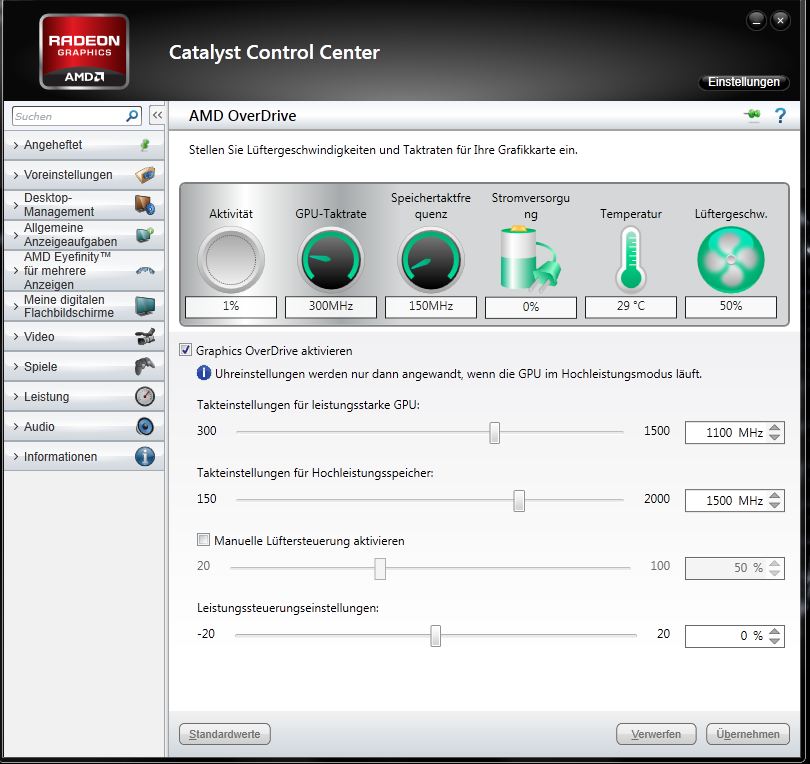Screen dimensions: 810x764
Task: Click the AMD Eyefinity displays icon
Action: tap(145, 271)
